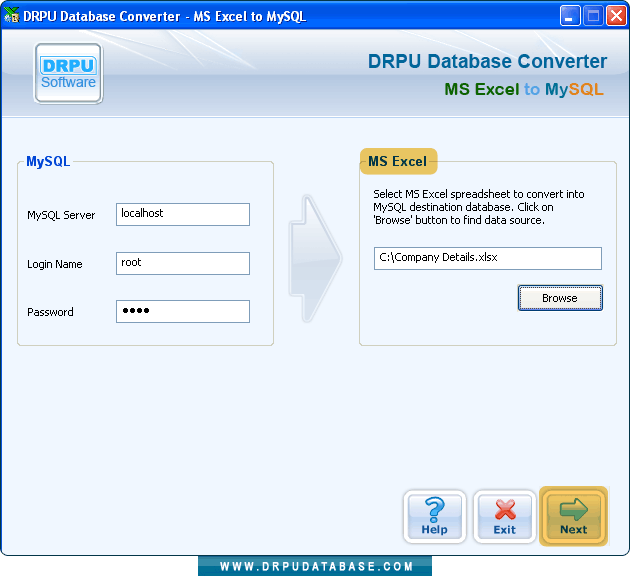This screenshot has height=576, width=630.
Task: Click the Excel file path field
Action: point(488,258)
